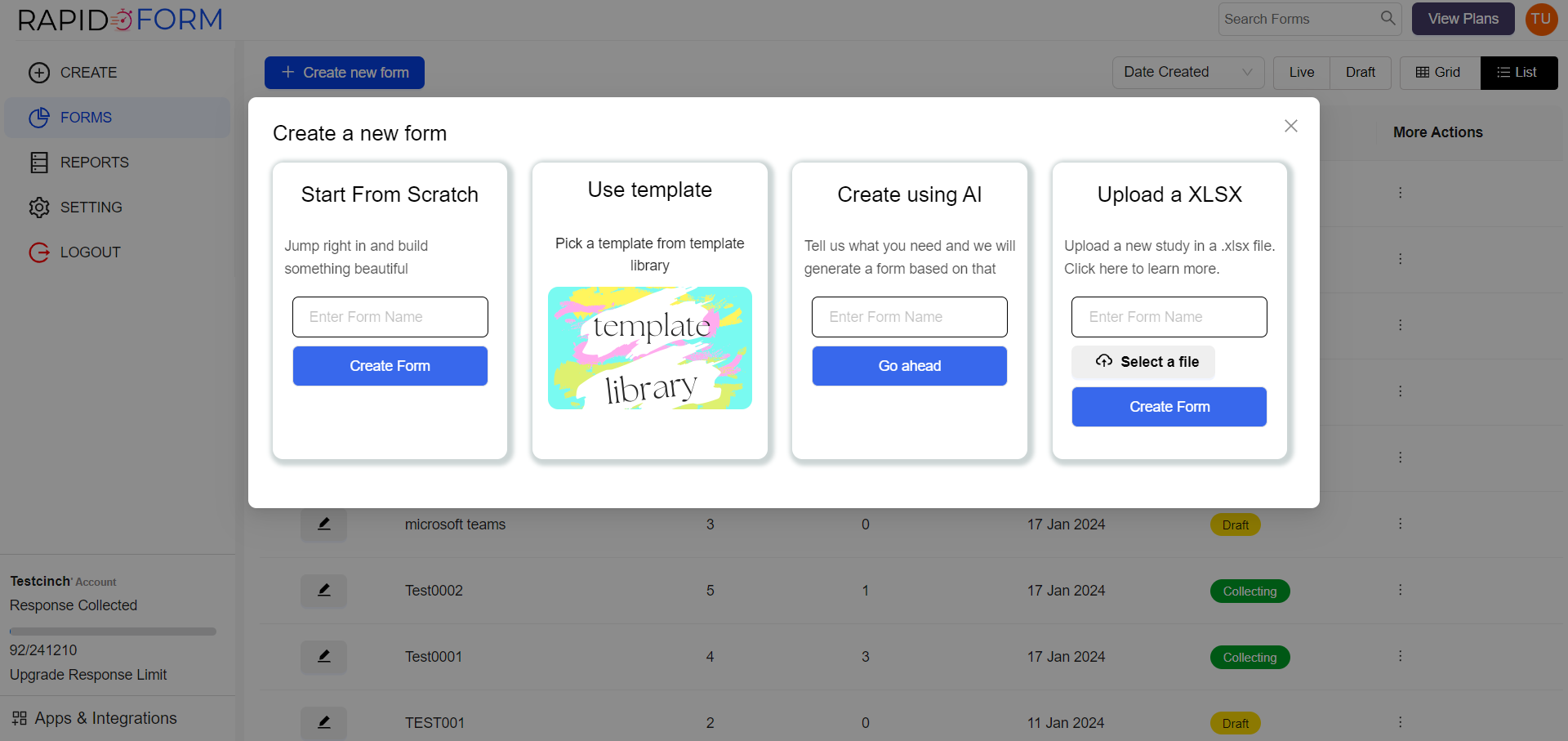Image resolution: width=1568 pixels, height=741 pixels.
Task: Close the Create a new form dialog
Action: click(x=1290, y=126)
